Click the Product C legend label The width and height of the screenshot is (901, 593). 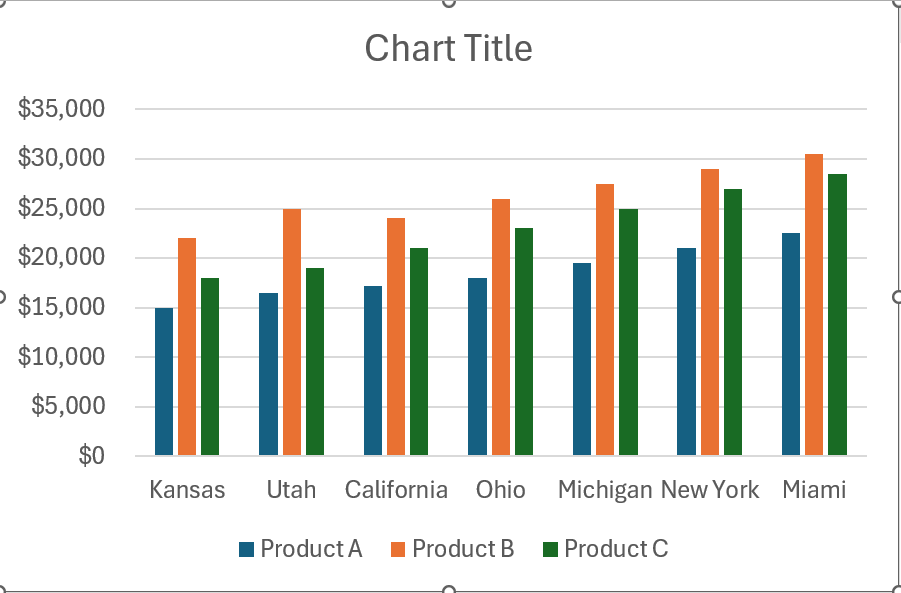click(616, 549)
